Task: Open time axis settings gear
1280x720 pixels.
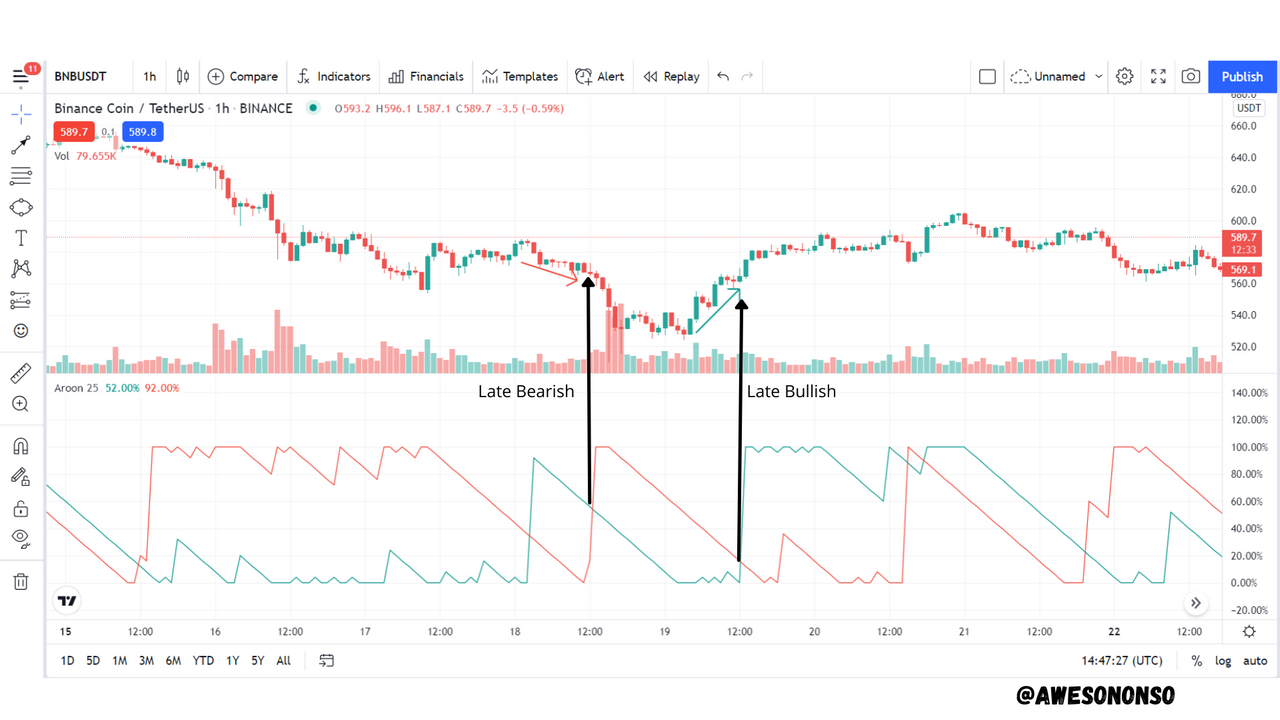Action: click(1249, 631)
